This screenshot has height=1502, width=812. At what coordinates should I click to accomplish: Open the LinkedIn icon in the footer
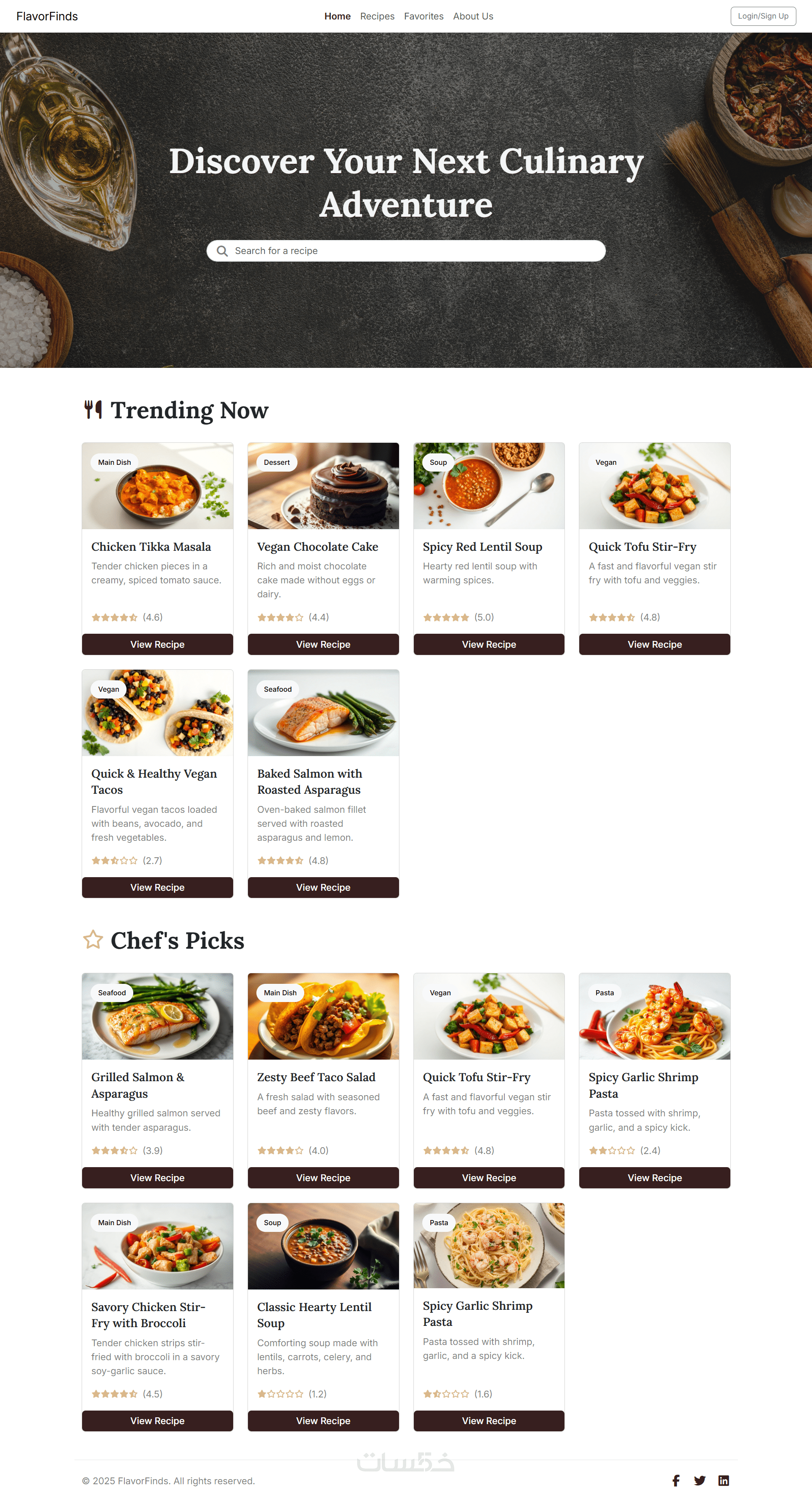[724, 1480]
